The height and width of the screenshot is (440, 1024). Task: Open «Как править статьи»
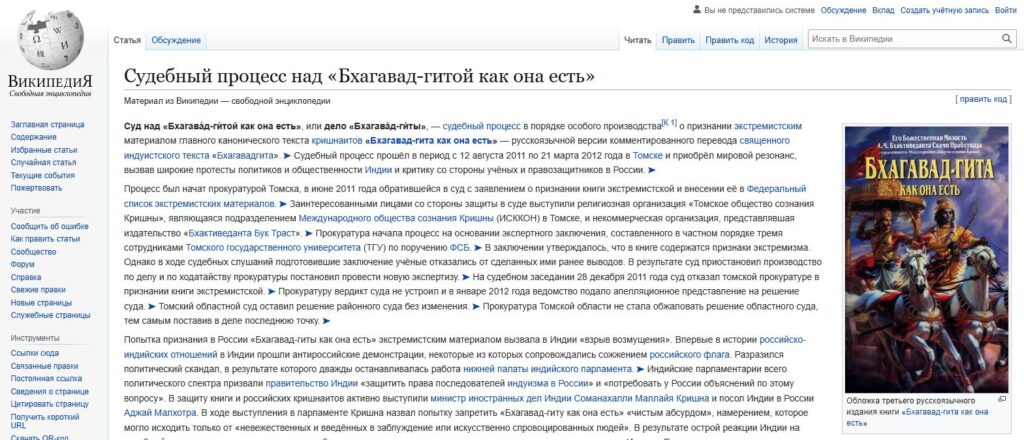pos(45,239)
